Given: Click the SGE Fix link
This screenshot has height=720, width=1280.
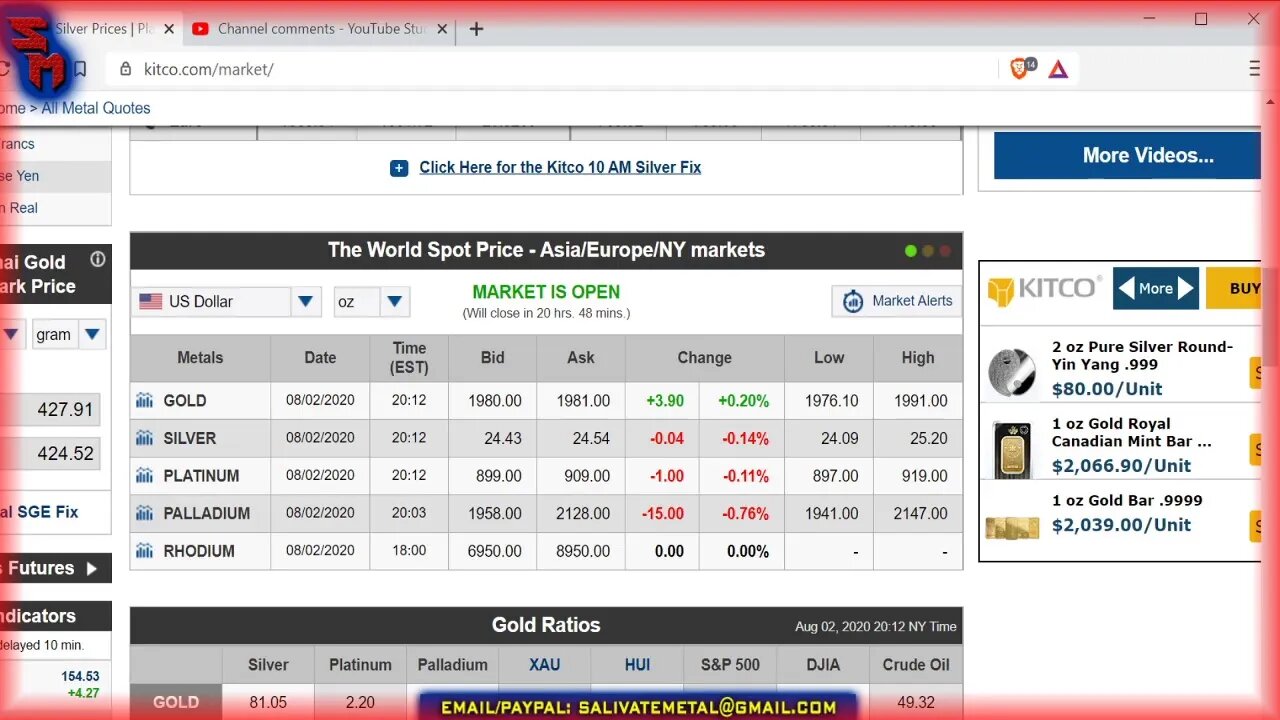Looking at the screenshot, I should click(x=47, y=512).
